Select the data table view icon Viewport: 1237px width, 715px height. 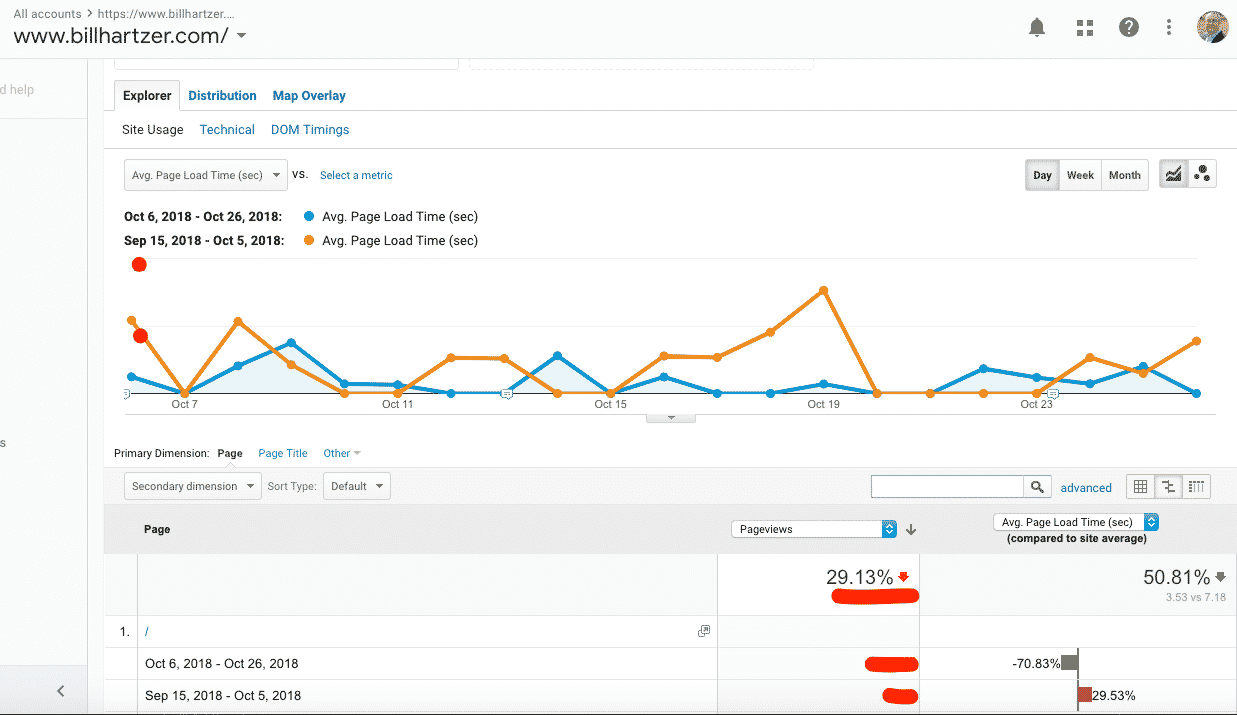1140,487
